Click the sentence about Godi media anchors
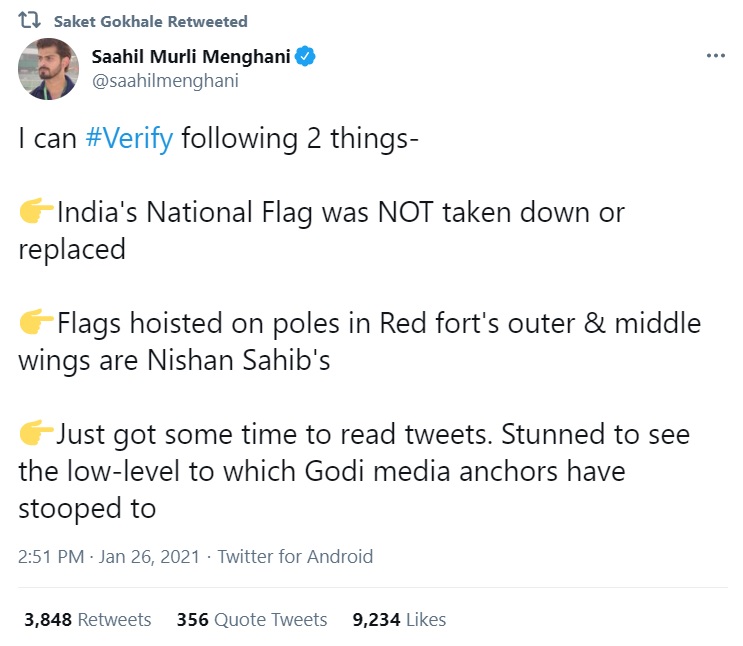 360,471
